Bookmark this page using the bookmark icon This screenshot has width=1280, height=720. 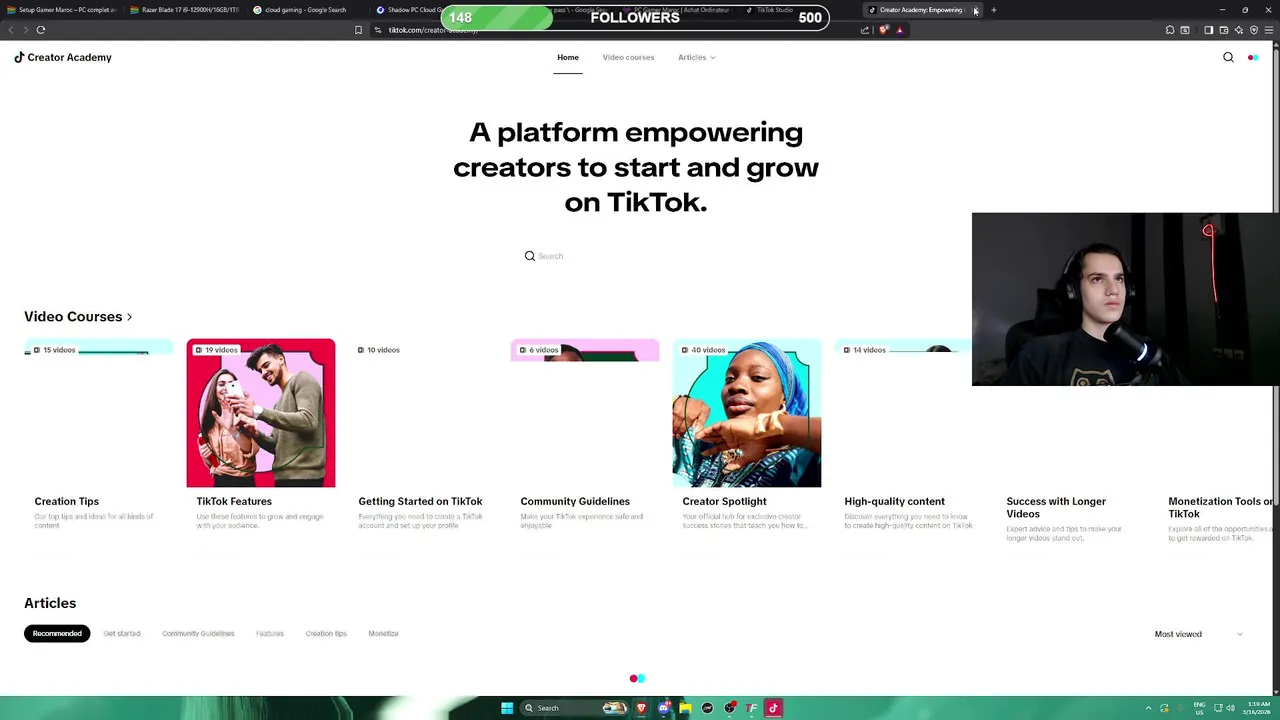coord(358,30)
